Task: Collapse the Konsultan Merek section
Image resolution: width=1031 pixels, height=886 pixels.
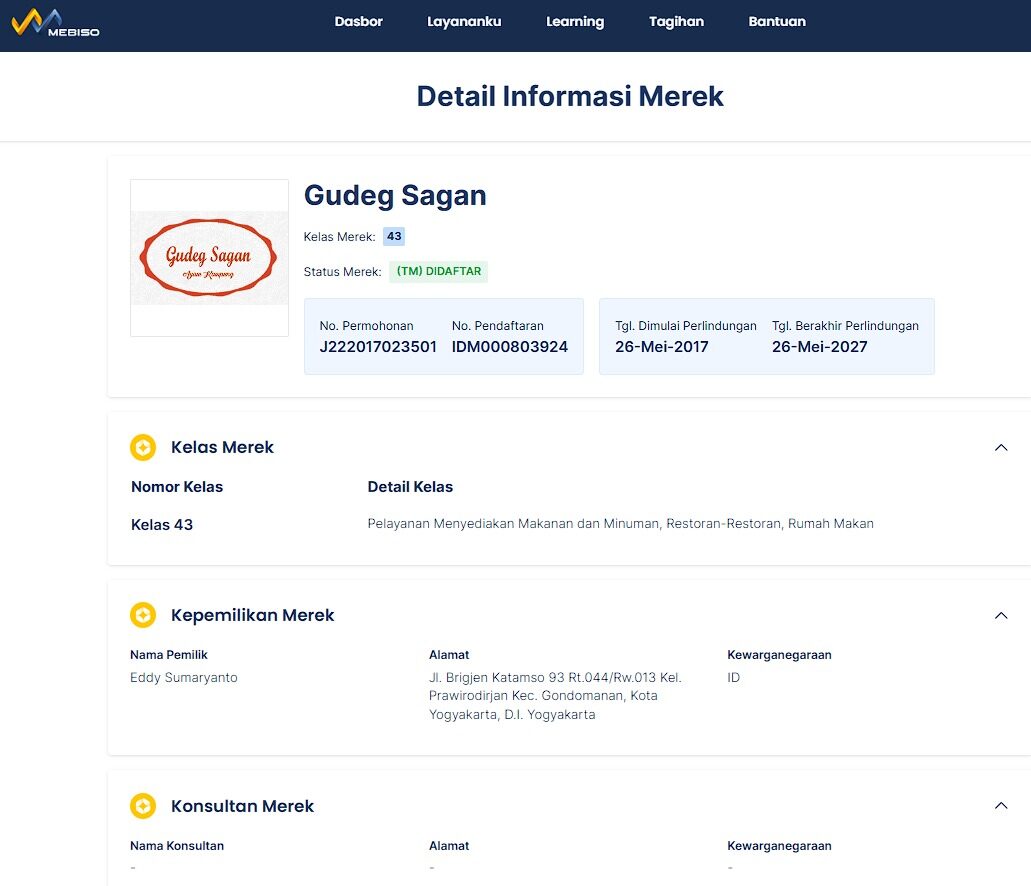Action: 1001,806
